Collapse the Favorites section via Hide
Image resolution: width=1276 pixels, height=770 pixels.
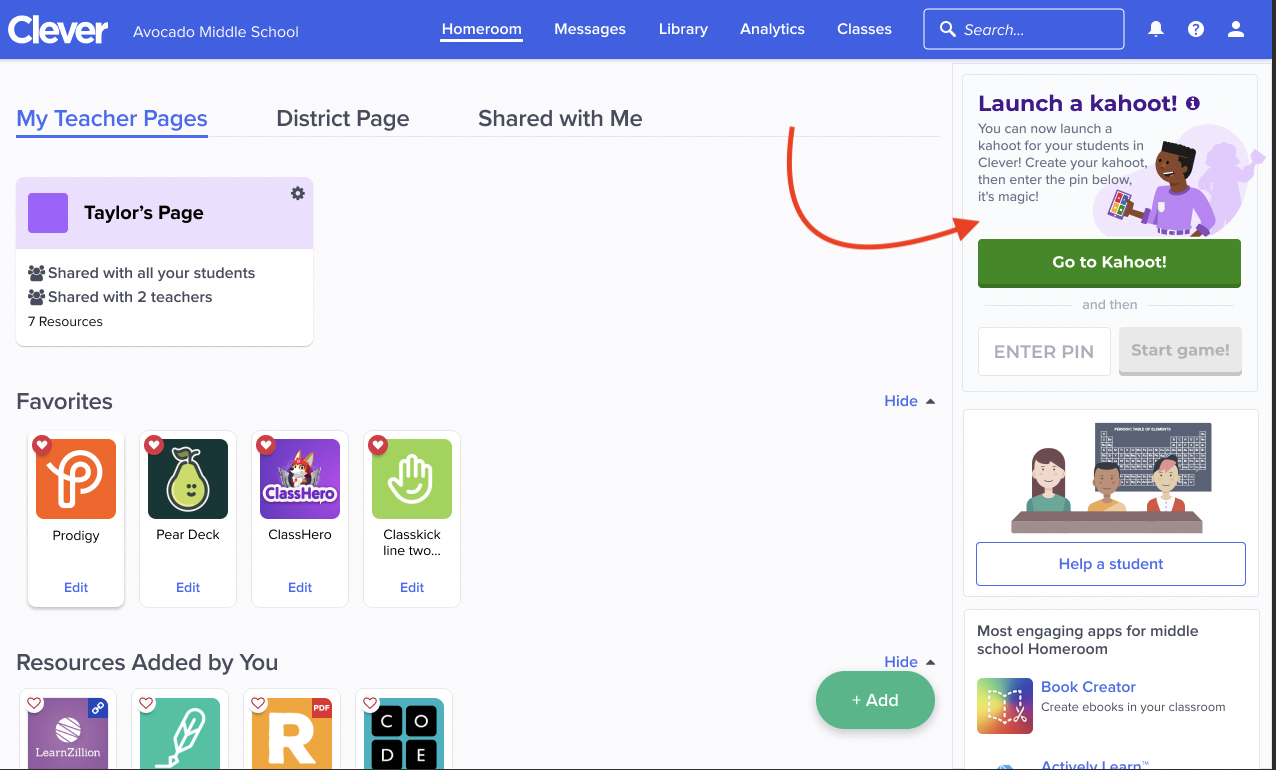click(x=899, y=400)
